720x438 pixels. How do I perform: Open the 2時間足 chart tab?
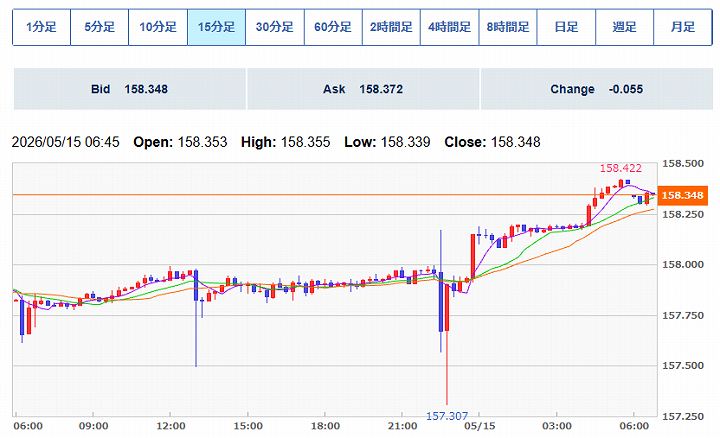[391, 27]
